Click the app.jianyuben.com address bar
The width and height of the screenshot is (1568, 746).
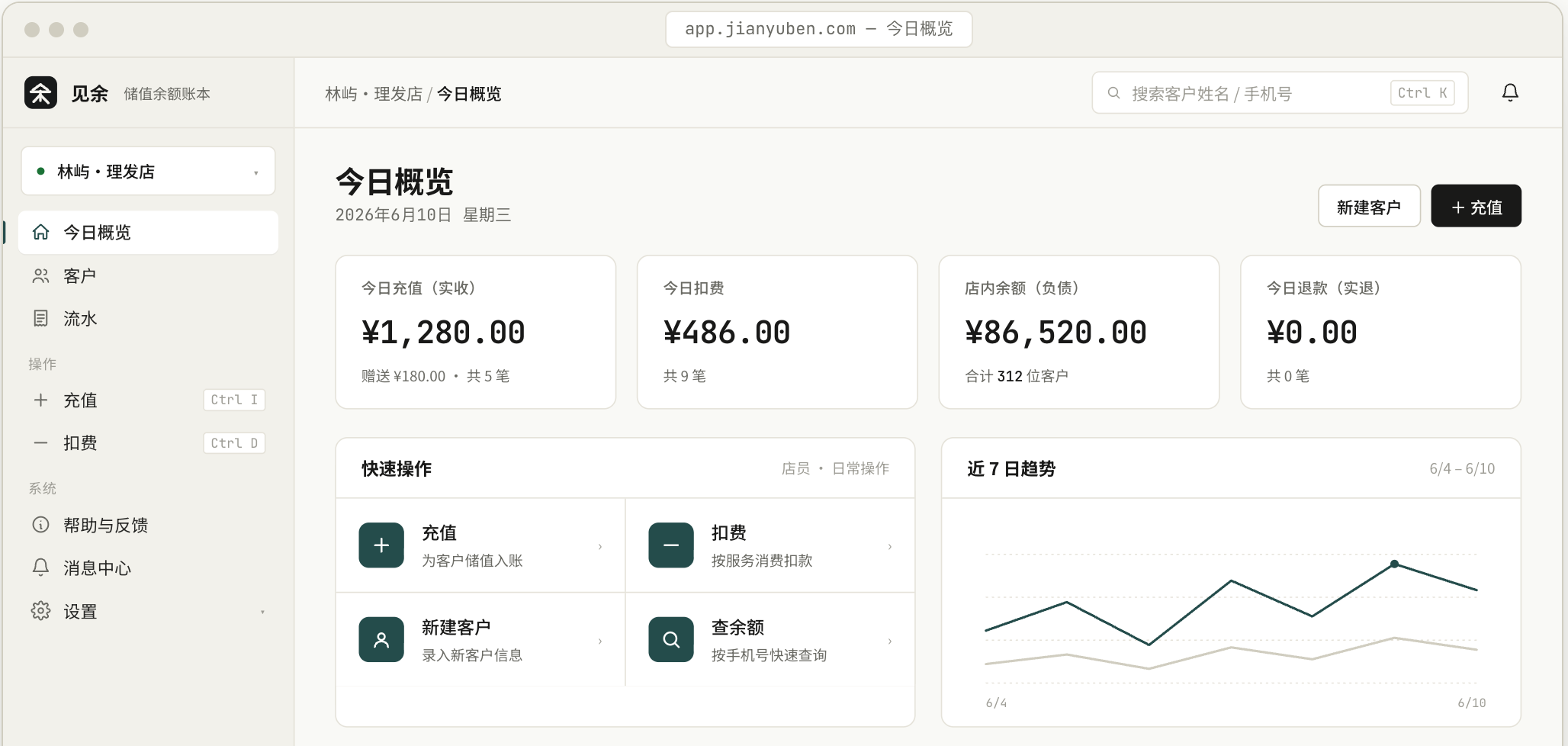point(818,29)
